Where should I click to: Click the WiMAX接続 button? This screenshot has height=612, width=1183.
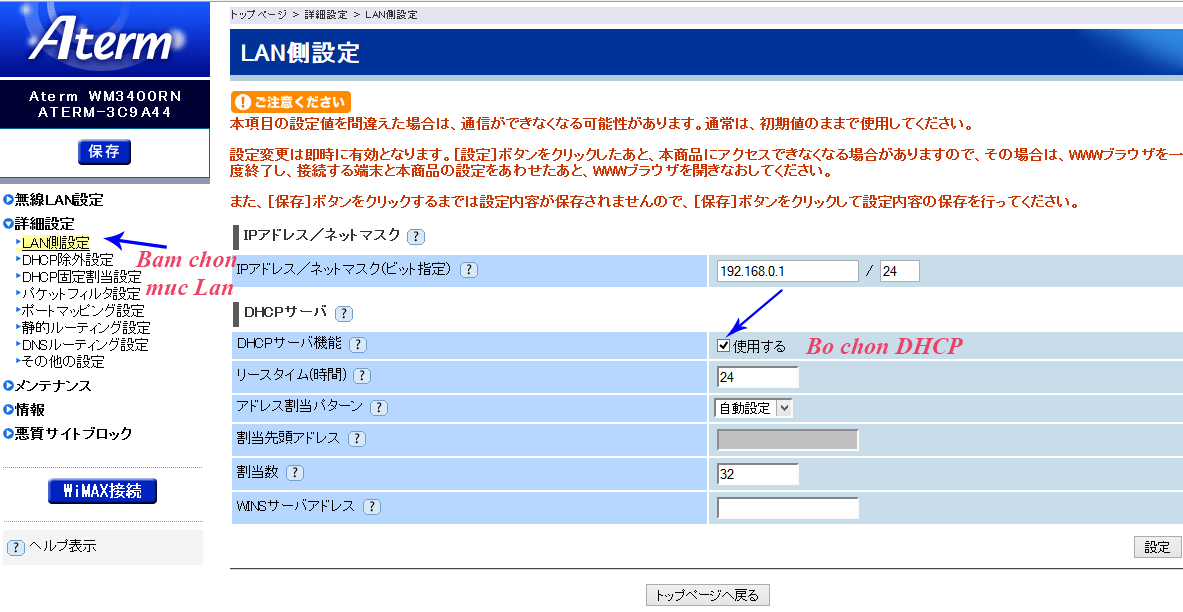click(102, 492)
